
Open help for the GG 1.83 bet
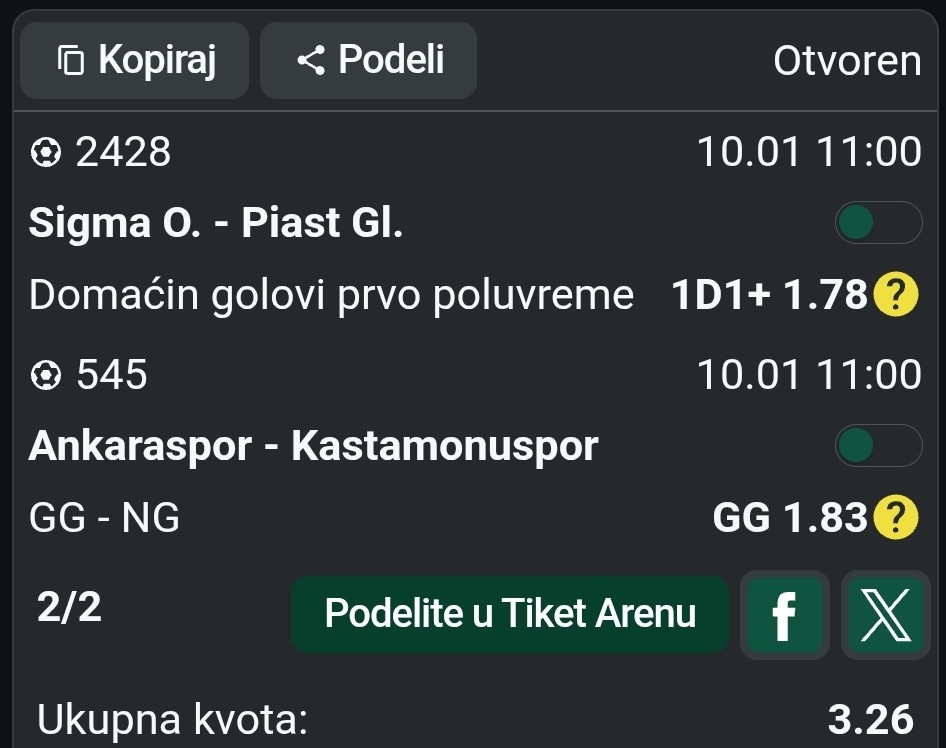point(896,518)
